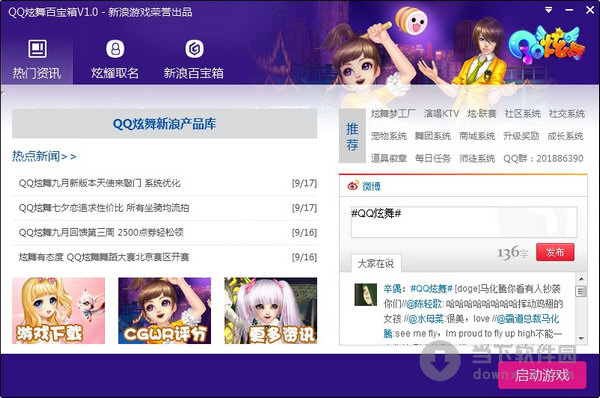This screenshot has width=600, height=398.
Task: Click the weibo feed scroll up arrow
Action: click(581, 279)
